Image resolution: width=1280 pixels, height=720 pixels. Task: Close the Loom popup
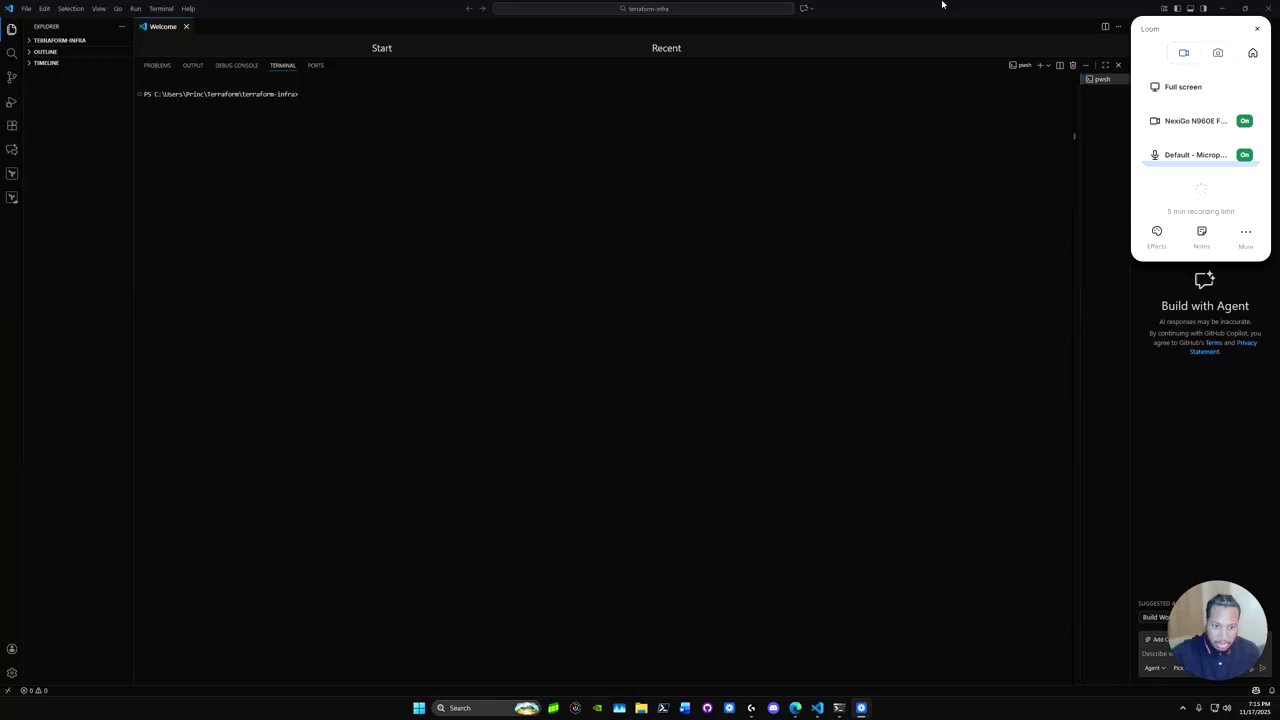(x=1257, y=29)
